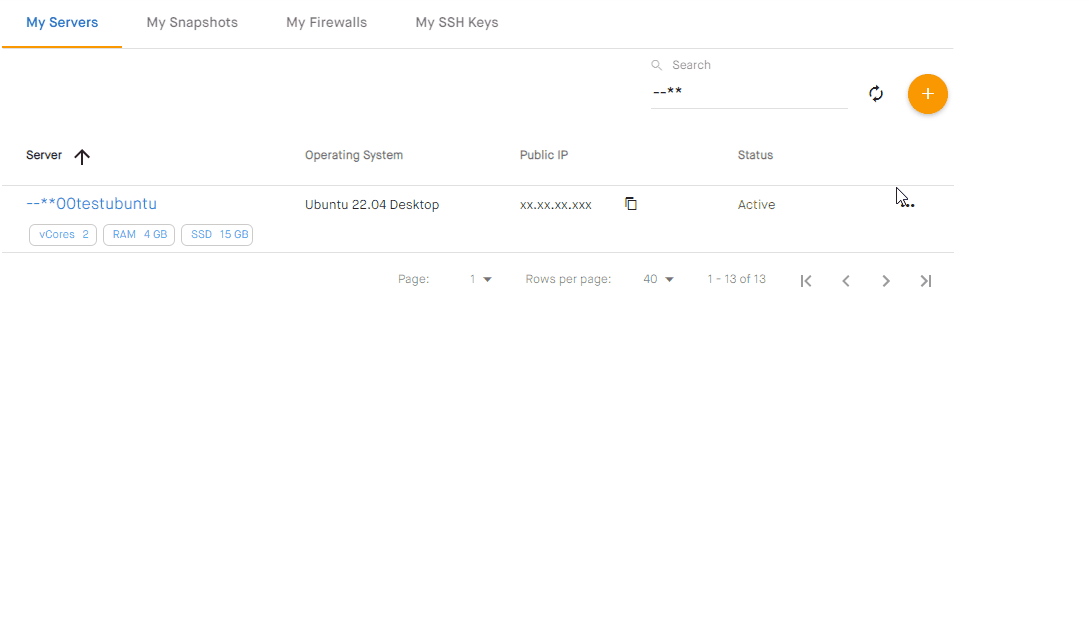Click the 1 - 13 of 13 count
The image size is (1089, 637).
pyautogui.click(x=736, y=279)
